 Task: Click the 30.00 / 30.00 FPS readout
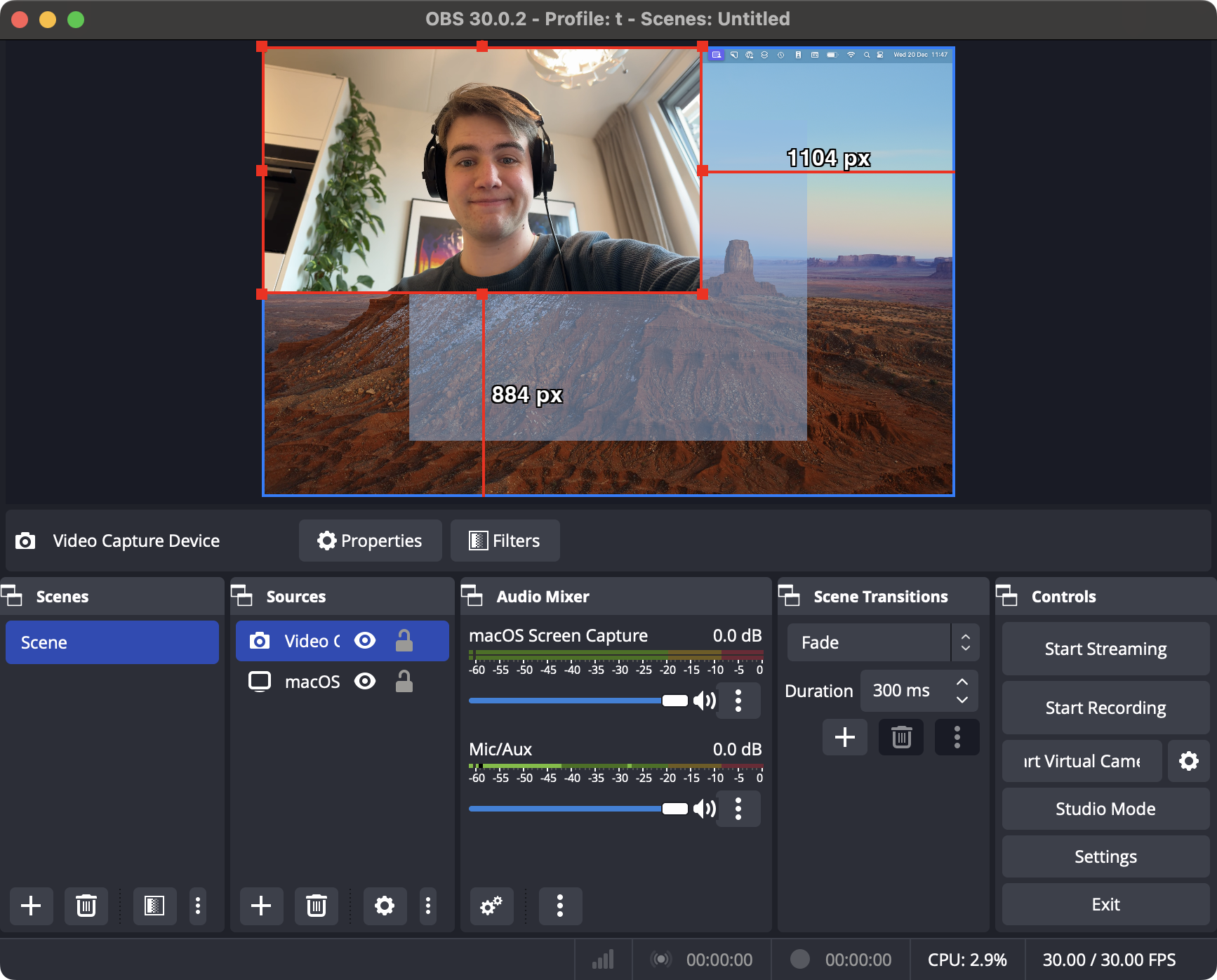point(1109,960)
